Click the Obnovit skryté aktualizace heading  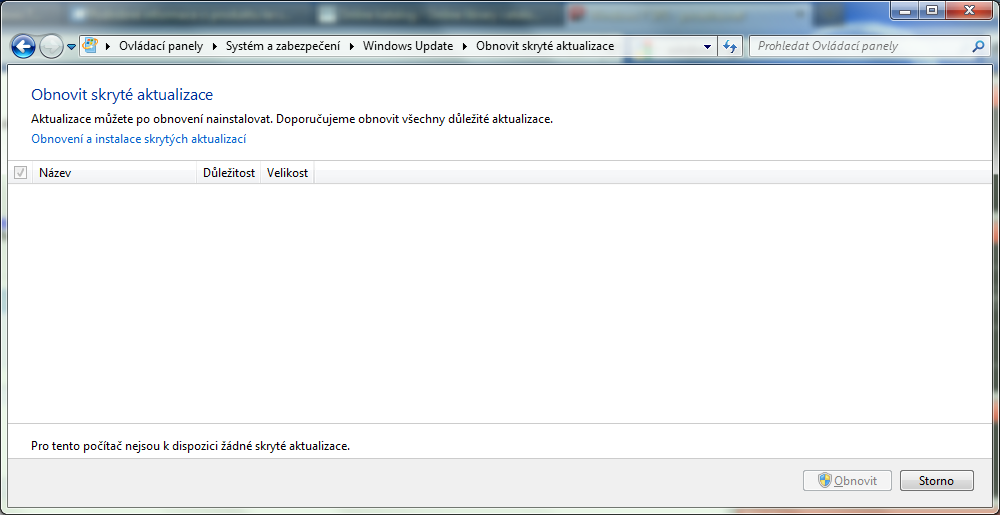tap(122, 95)
